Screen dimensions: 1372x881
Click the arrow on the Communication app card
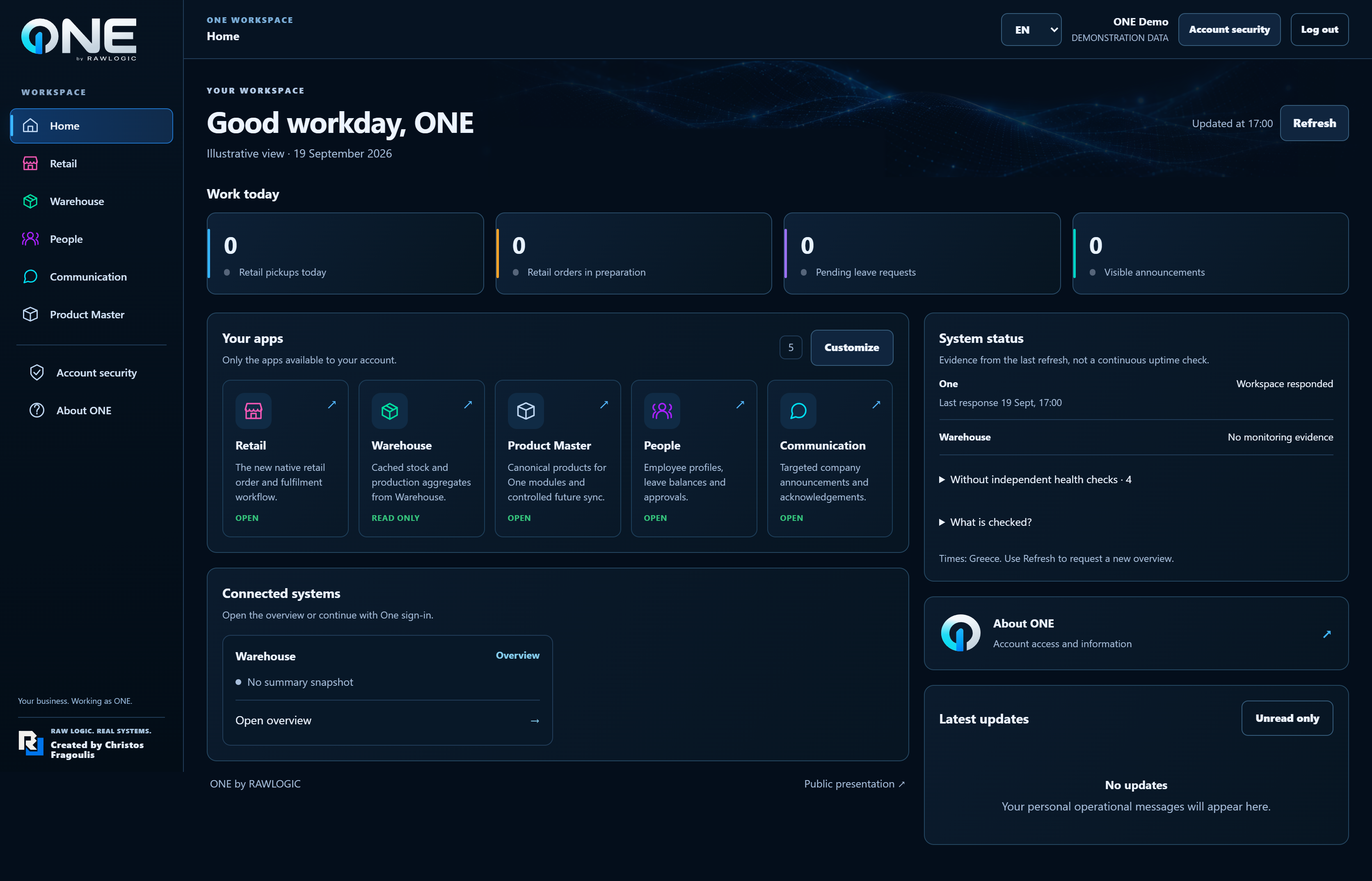pos(876,404)
